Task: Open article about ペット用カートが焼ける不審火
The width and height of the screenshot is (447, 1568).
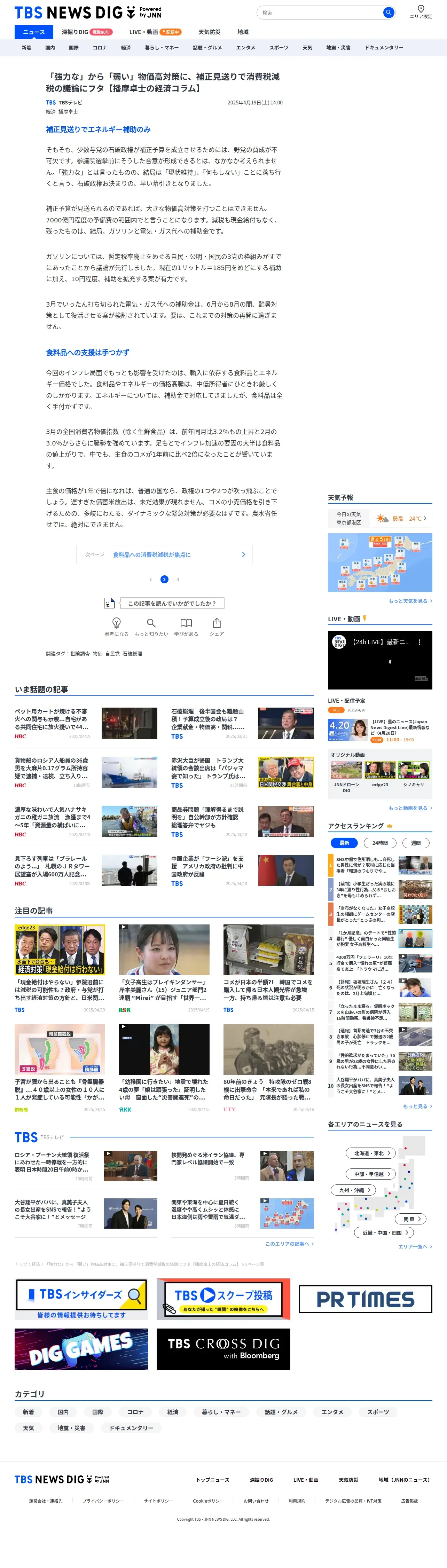Action: (x=86, y=723)
